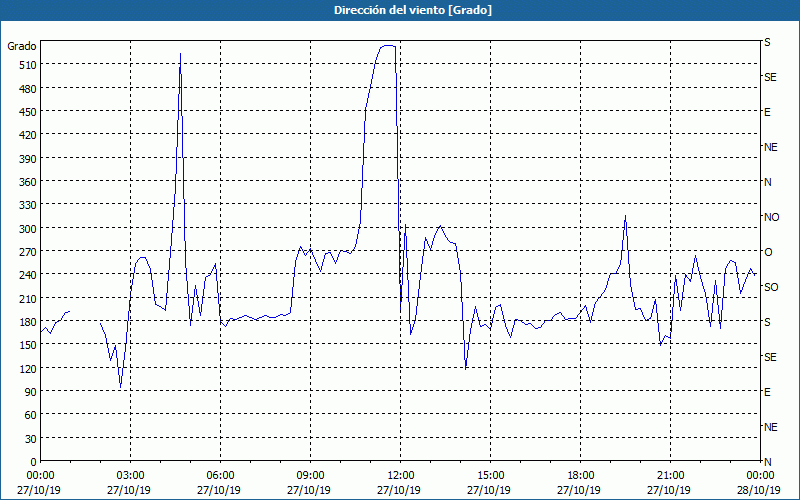Click the 09:00 time axis label

[x=310, y=476]
